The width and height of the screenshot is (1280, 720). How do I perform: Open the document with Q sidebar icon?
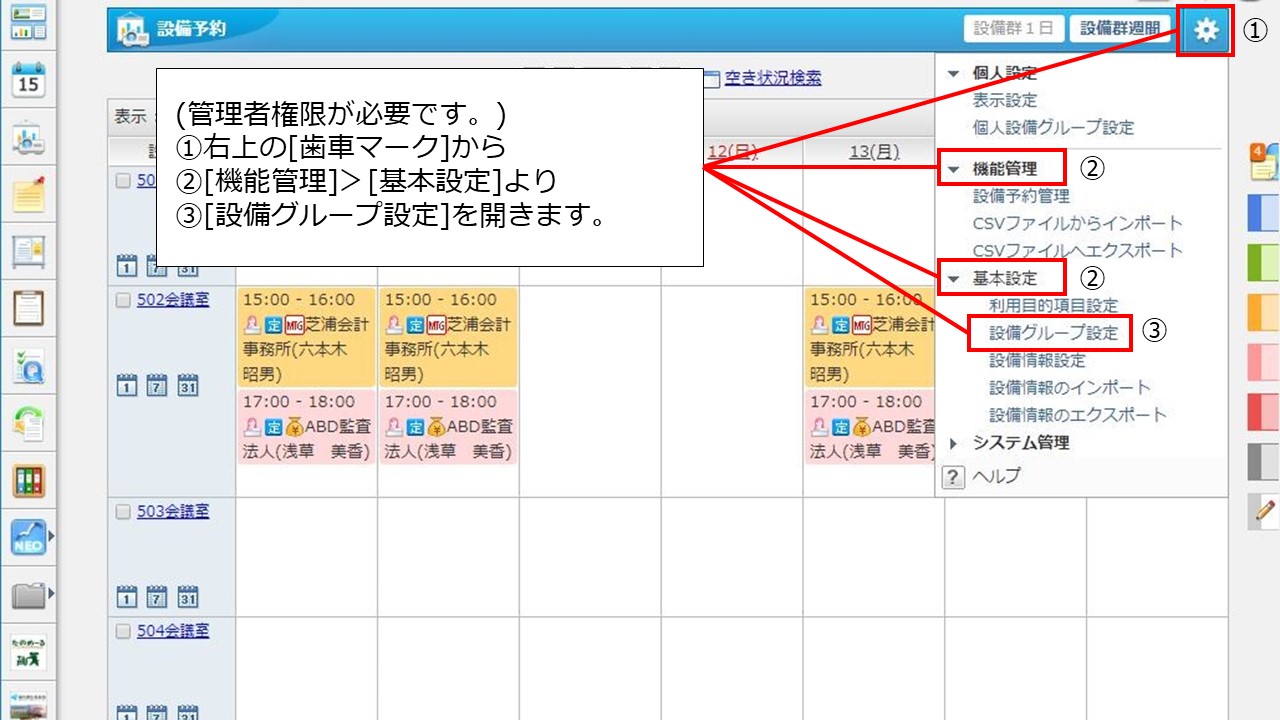coord(29,367)
